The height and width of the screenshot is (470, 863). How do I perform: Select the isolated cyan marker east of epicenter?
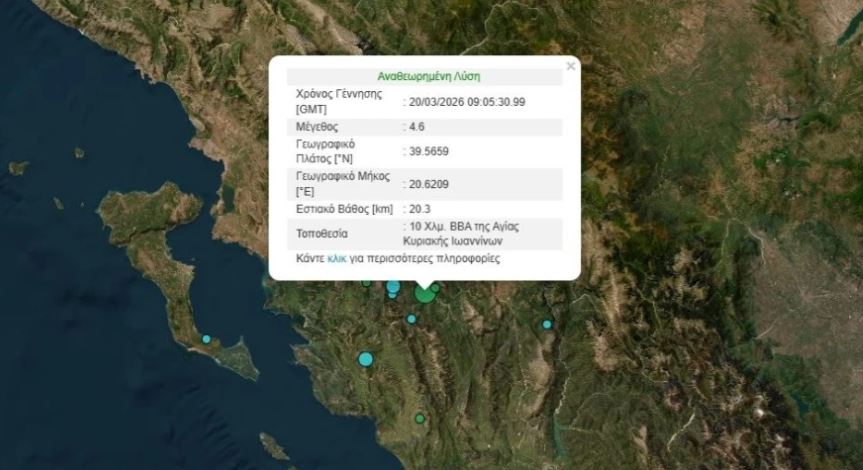[x=547, y=324]
